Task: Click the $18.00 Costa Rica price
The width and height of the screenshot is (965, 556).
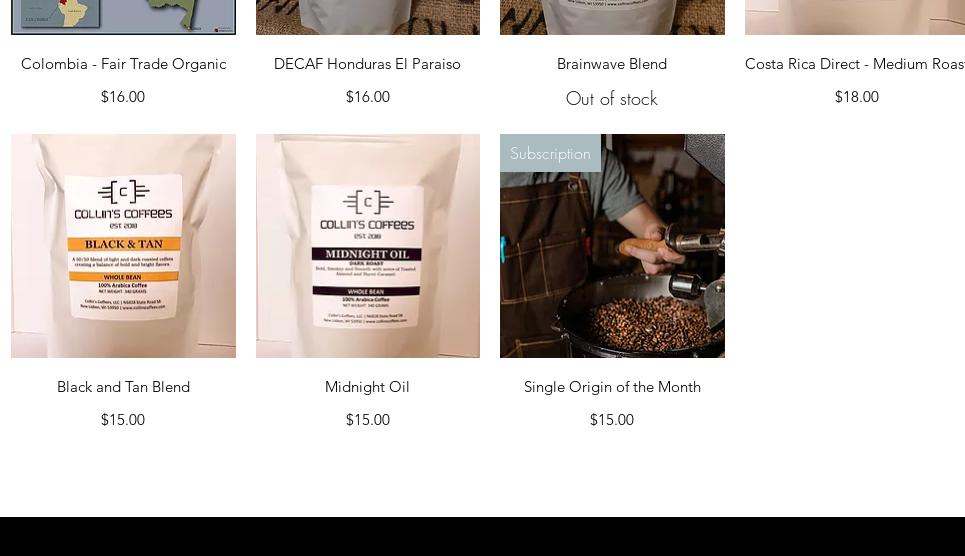Action: (857, 97)
